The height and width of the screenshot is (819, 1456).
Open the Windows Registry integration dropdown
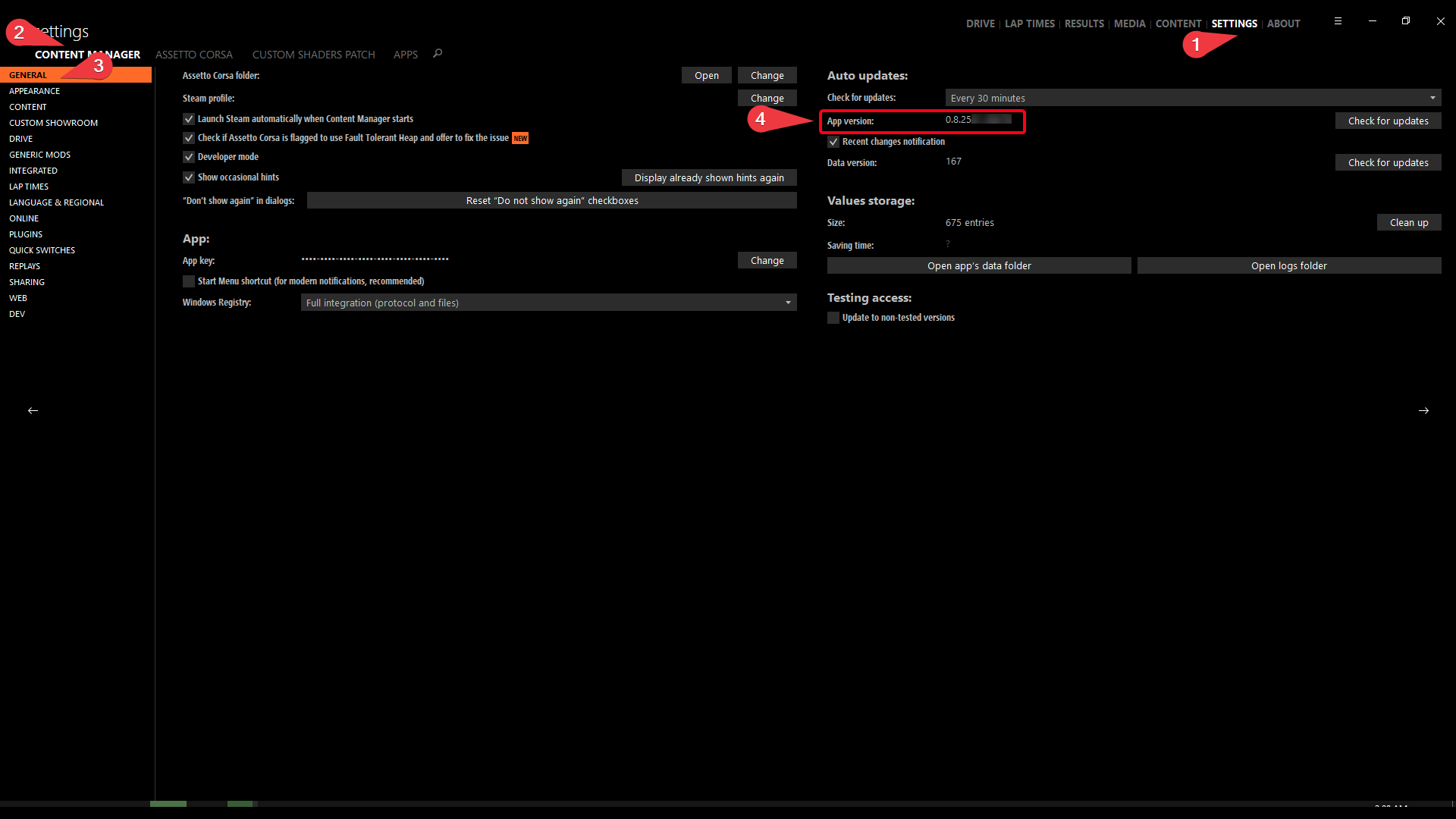coord(548,303)
